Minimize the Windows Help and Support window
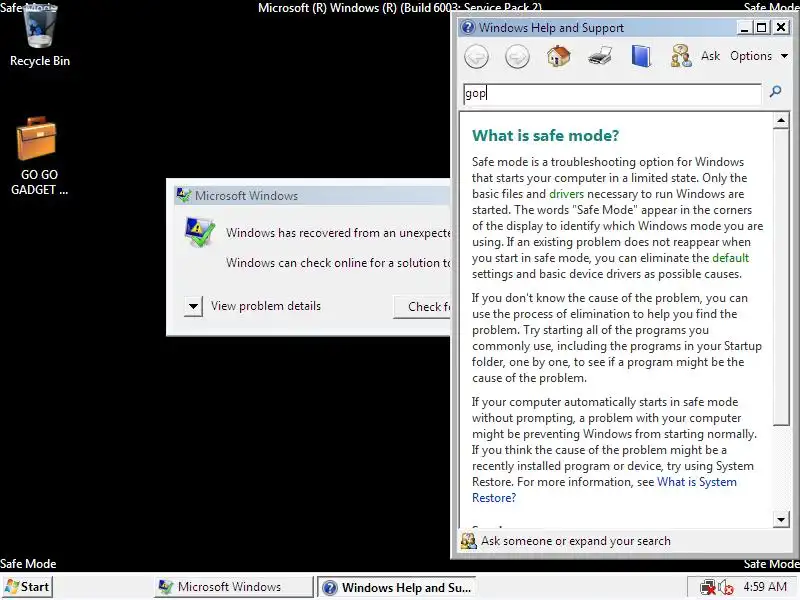The image size is (800, 600). [x=744, y=28]
